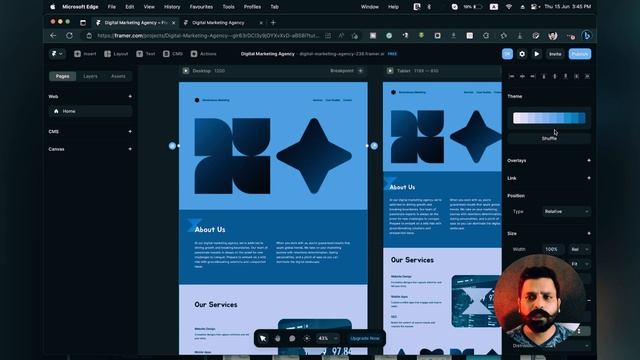The image size is (640, 360).
Task: Add a new Web page with plus
Action: pos(130,96)
